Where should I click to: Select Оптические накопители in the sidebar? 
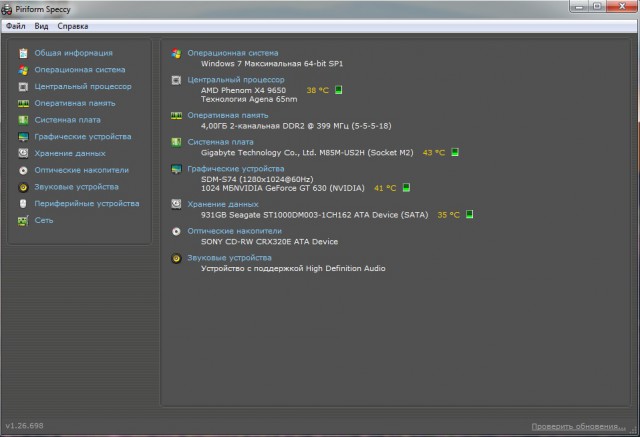(82, 170)
